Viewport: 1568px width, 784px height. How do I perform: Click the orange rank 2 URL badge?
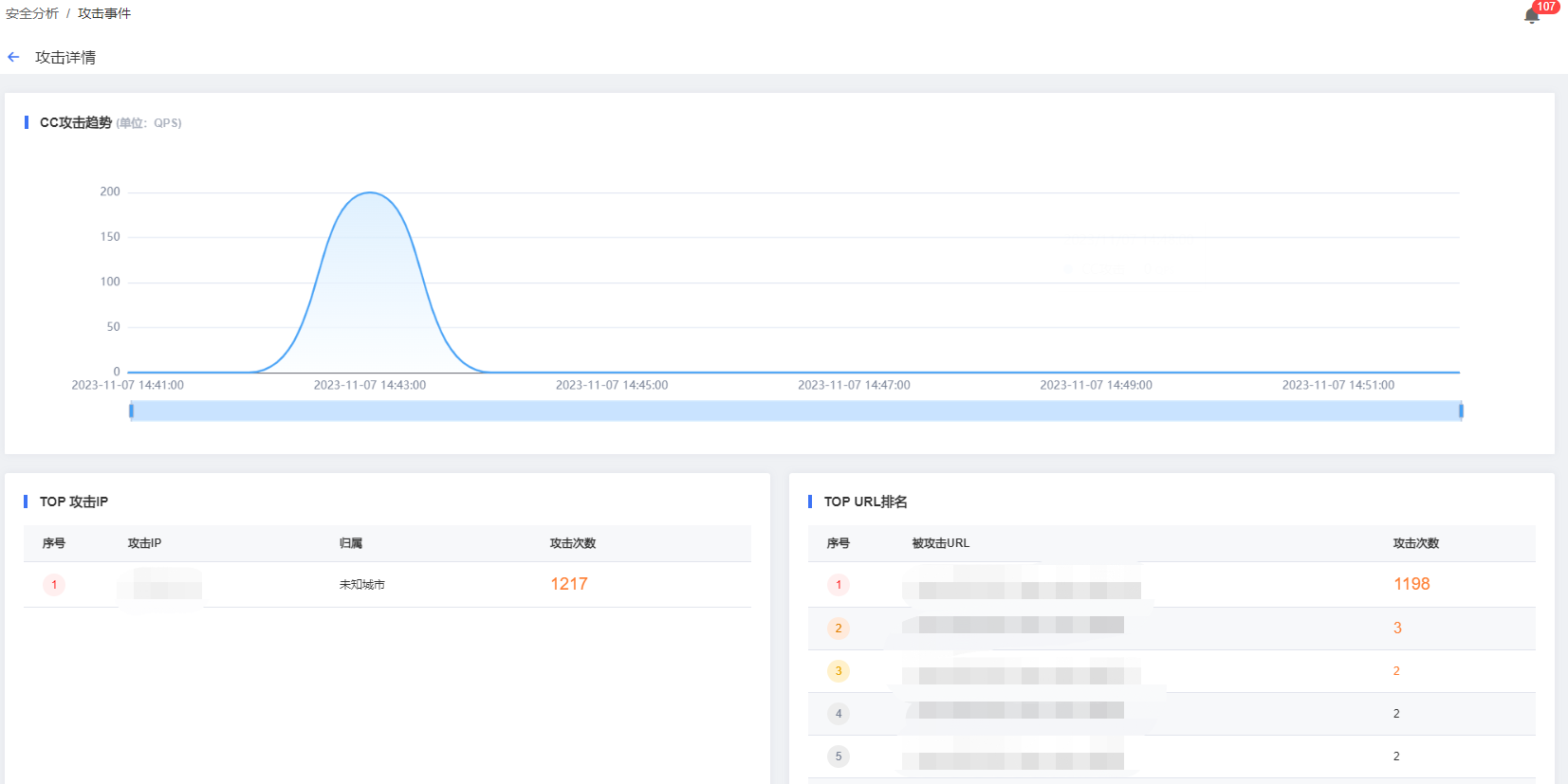click(838, 628)
